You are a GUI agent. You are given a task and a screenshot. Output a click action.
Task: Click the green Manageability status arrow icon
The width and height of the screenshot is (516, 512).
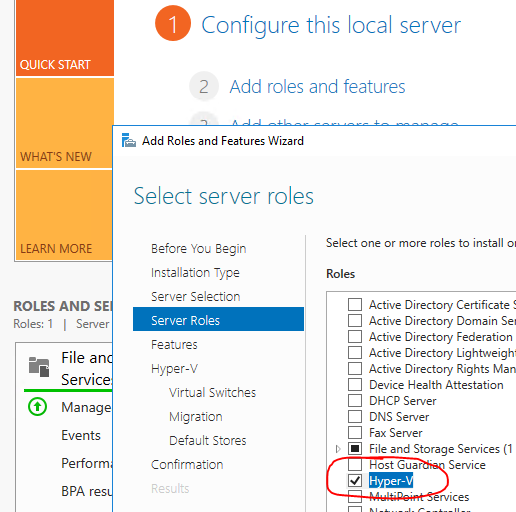37,407
